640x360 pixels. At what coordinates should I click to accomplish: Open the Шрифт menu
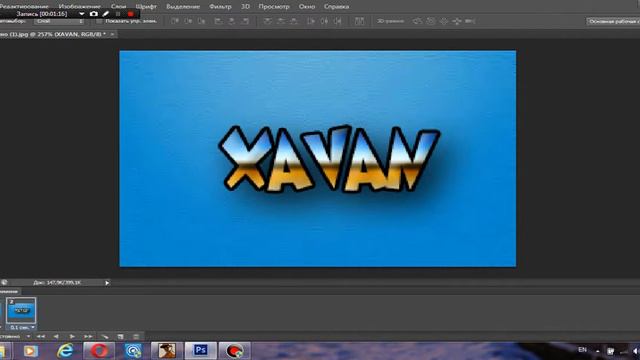point(146,6)
